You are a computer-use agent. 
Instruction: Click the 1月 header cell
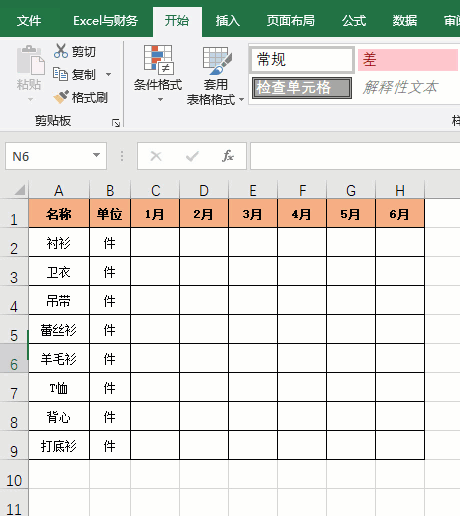(155, 213)
